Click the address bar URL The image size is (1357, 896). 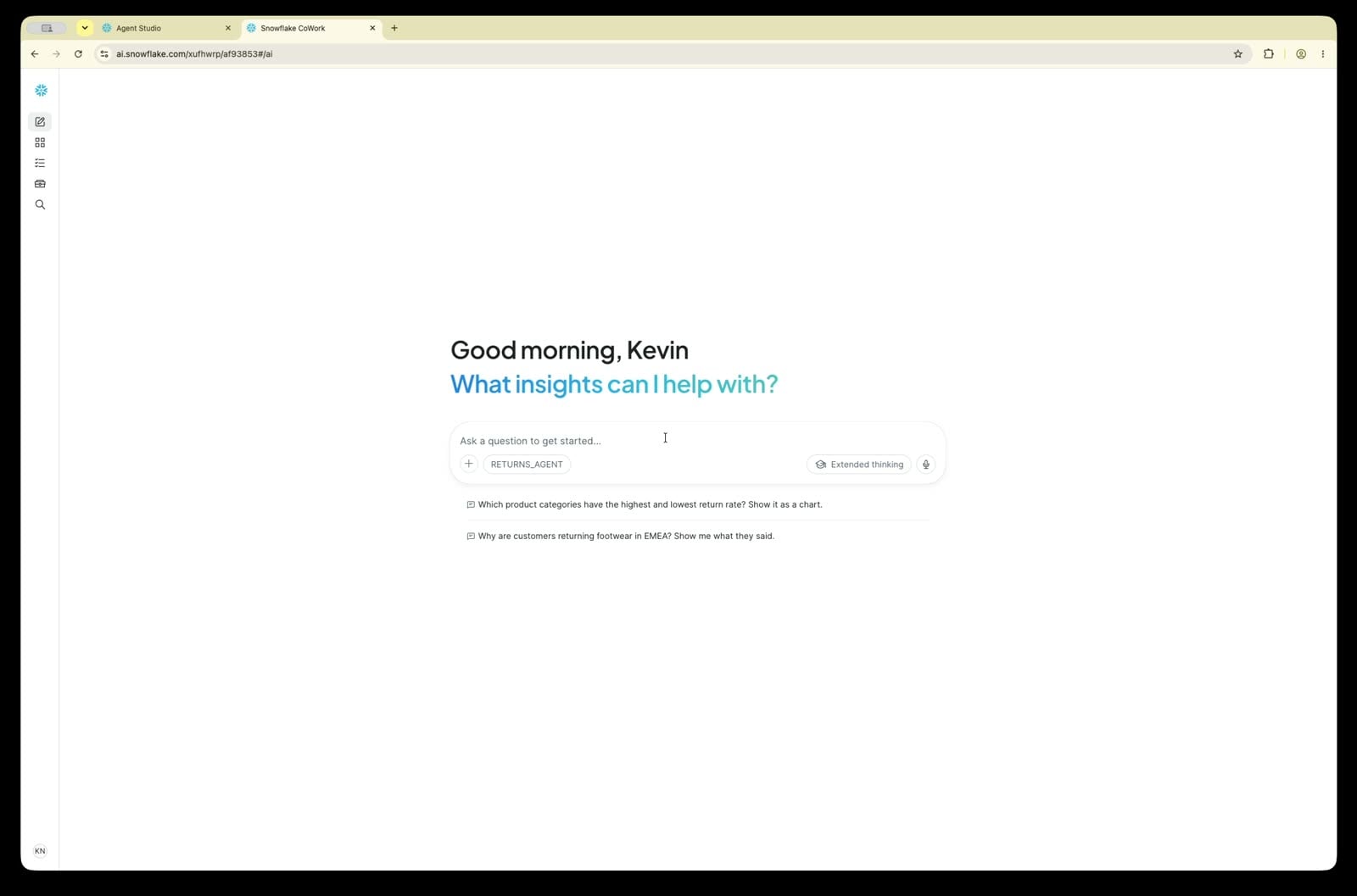[x=194, y=53]
